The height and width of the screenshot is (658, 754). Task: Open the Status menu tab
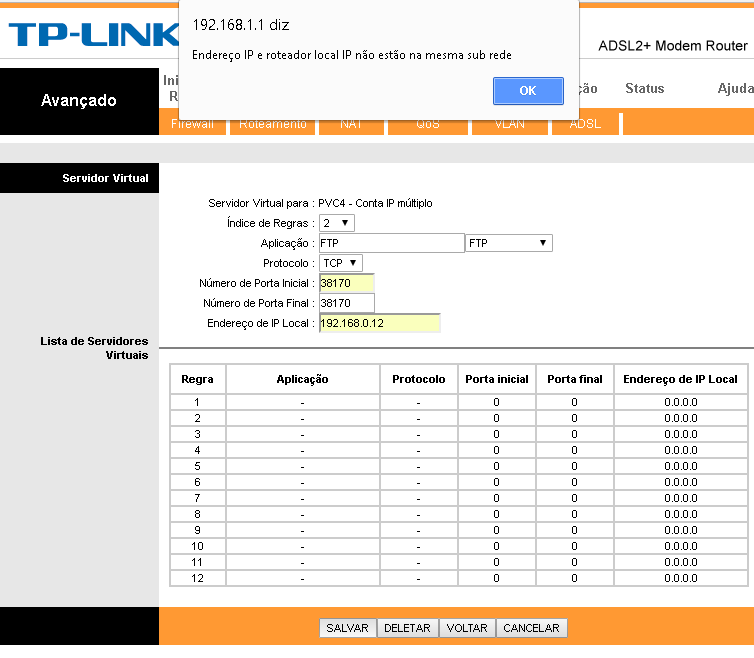pyautogui.click(x=644, y=89)
